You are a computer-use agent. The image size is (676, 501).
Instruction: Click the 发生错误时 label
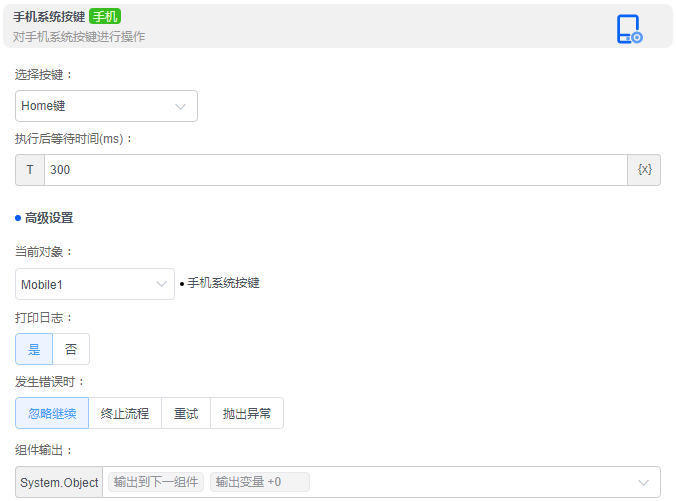tap(49, 382)
